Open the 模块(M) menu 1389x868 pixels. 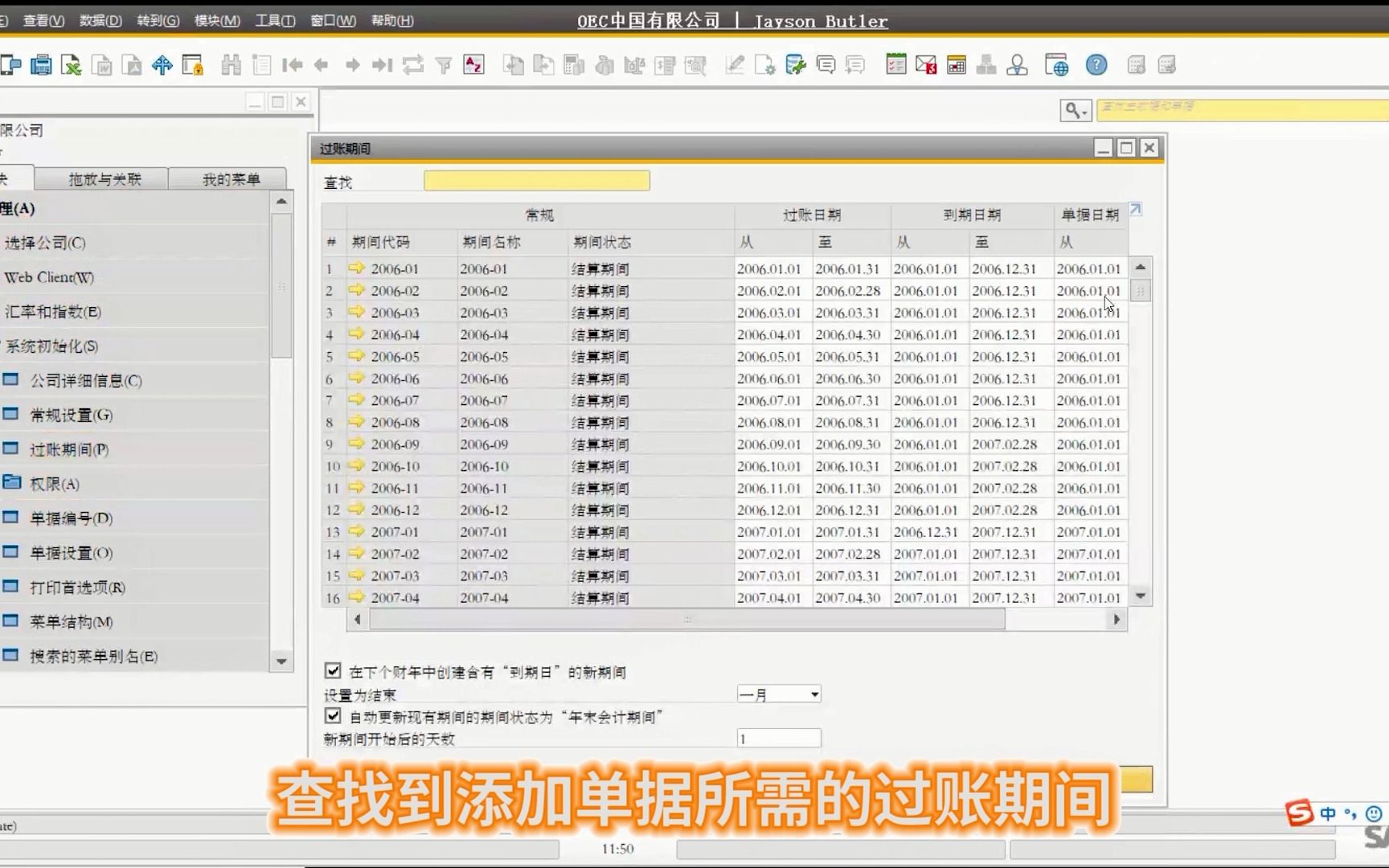tap(217, 20)
